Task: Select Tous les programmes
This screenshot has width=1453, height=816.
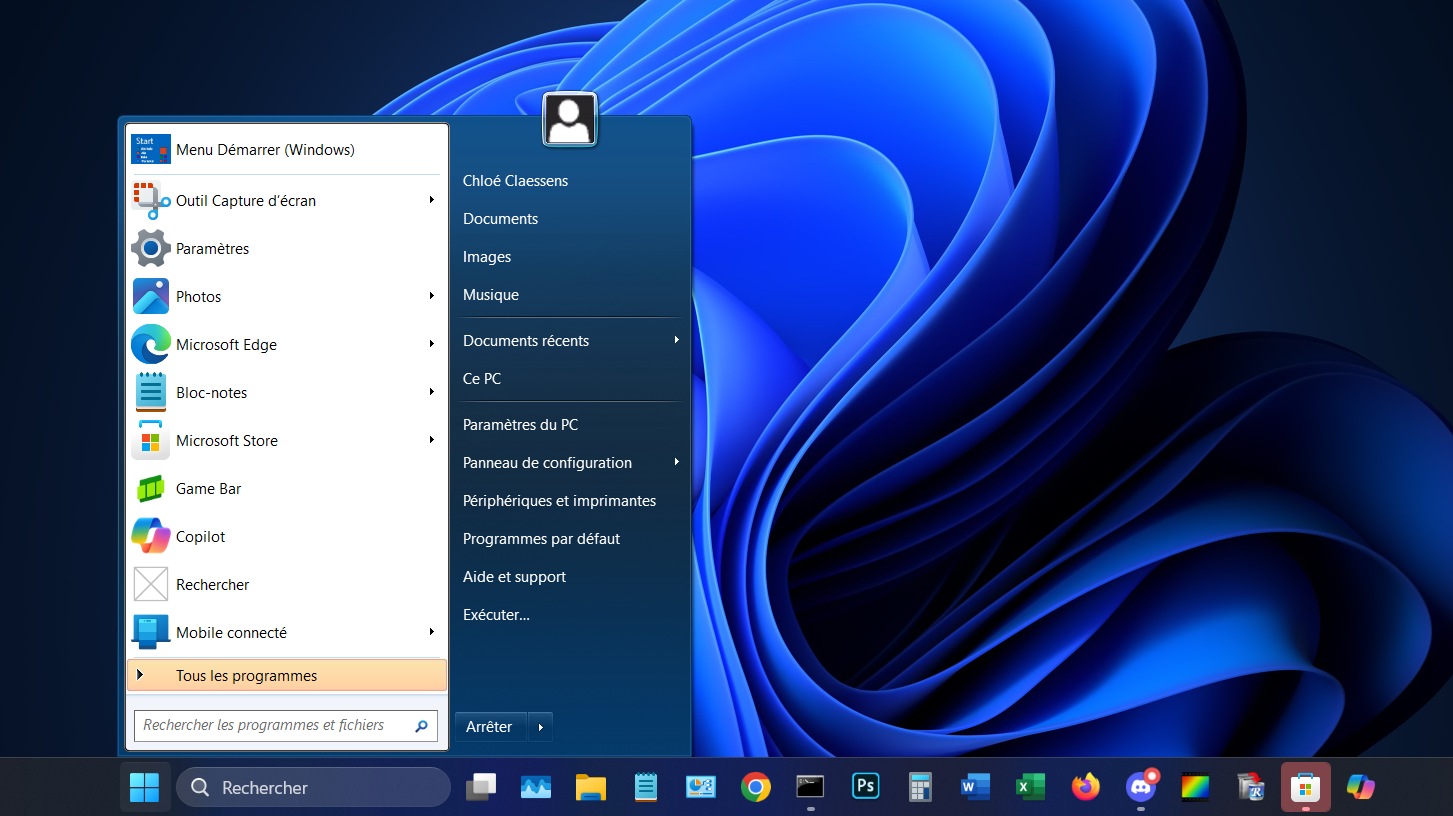Action: click(x=245, y=675)
